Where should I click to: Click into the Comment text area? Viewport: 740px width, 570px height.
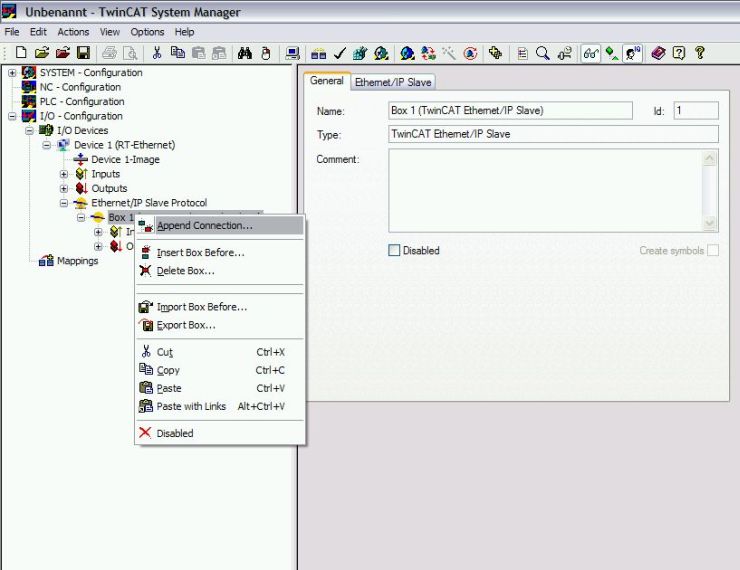click(545, 191)
